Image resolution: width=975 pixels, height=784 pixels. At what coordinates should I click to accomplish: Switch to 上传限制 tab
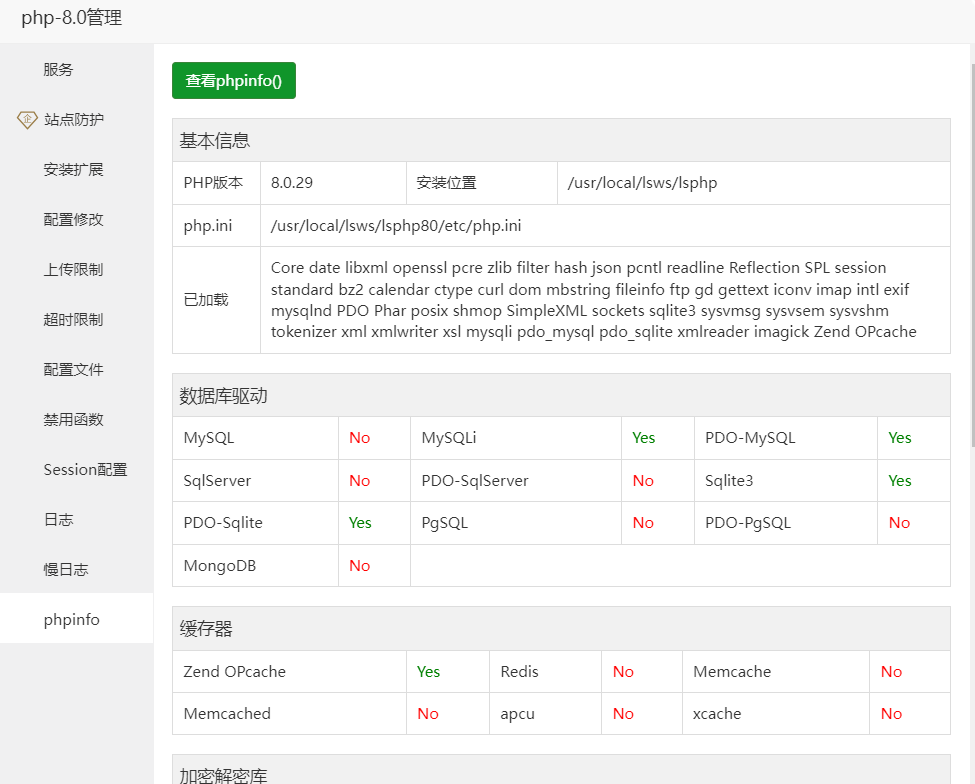point(73,270)
